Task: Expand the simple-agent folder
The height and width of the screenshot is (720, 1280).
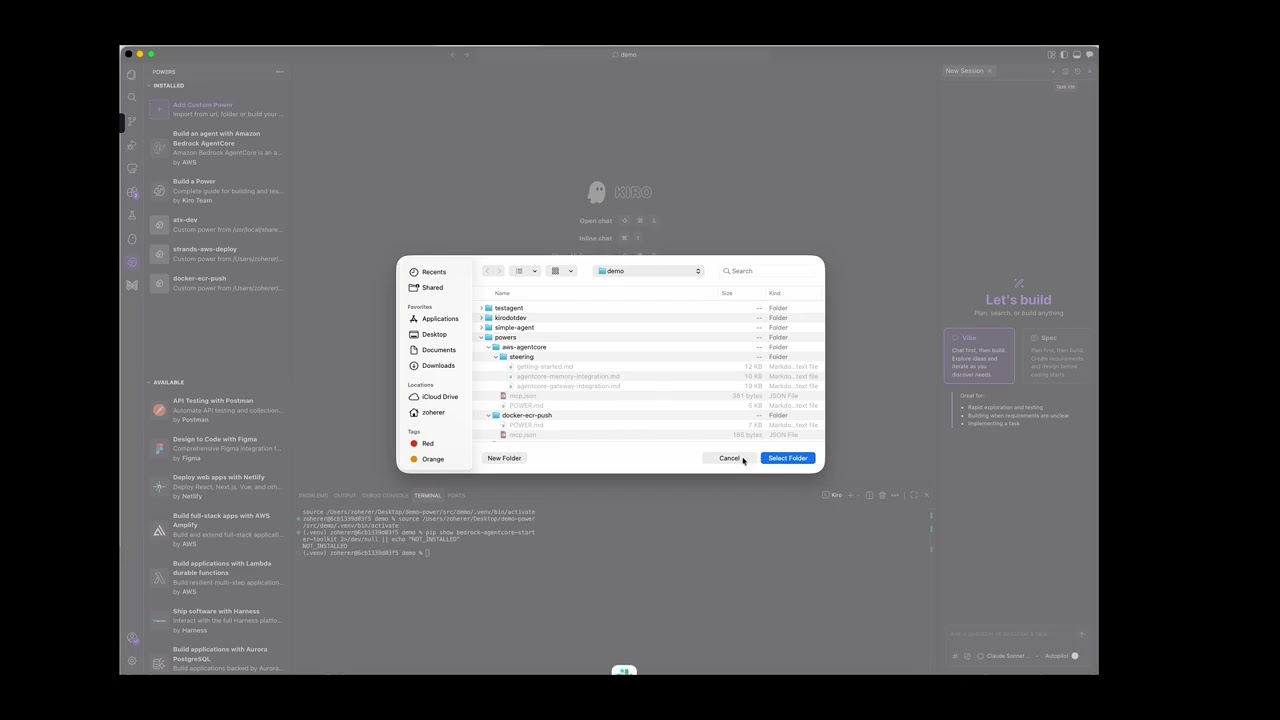Action: pos(481,328)
